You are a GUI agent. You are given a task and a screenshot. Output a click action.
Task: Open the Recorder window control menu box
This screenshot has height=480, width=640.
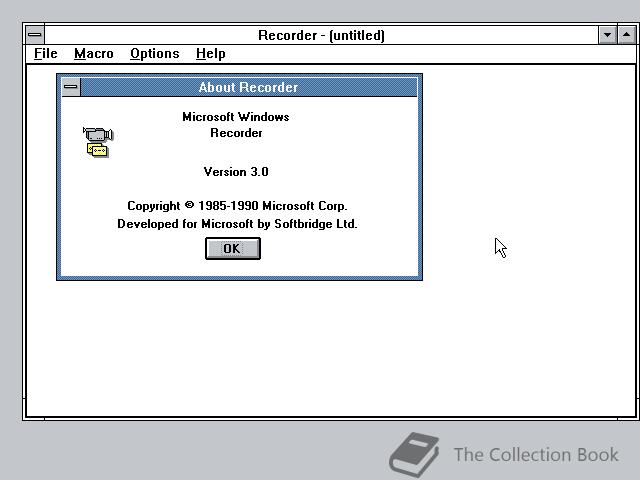35,35
